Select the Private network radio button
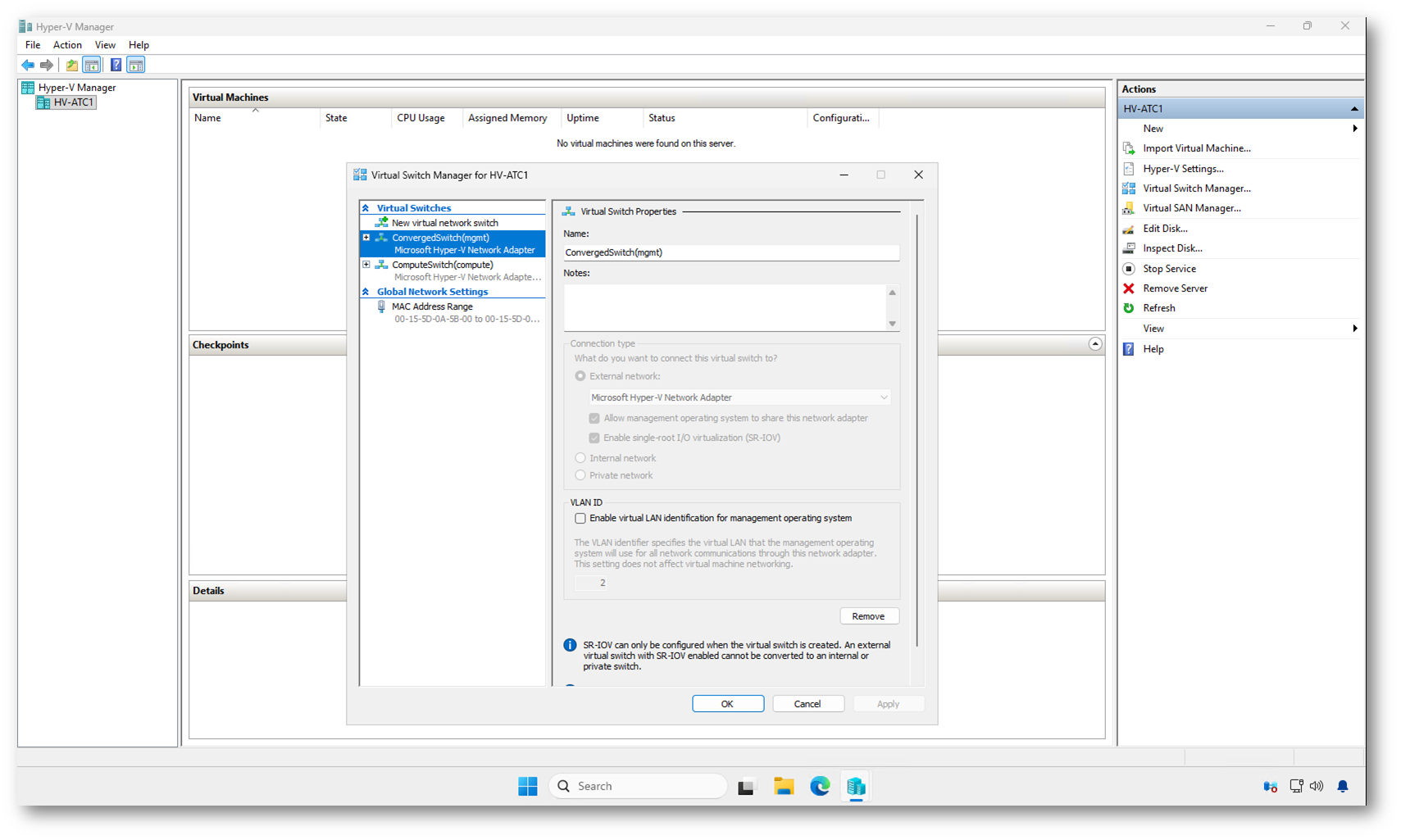This screenshot has width=1401, height=840. point(580,475)
